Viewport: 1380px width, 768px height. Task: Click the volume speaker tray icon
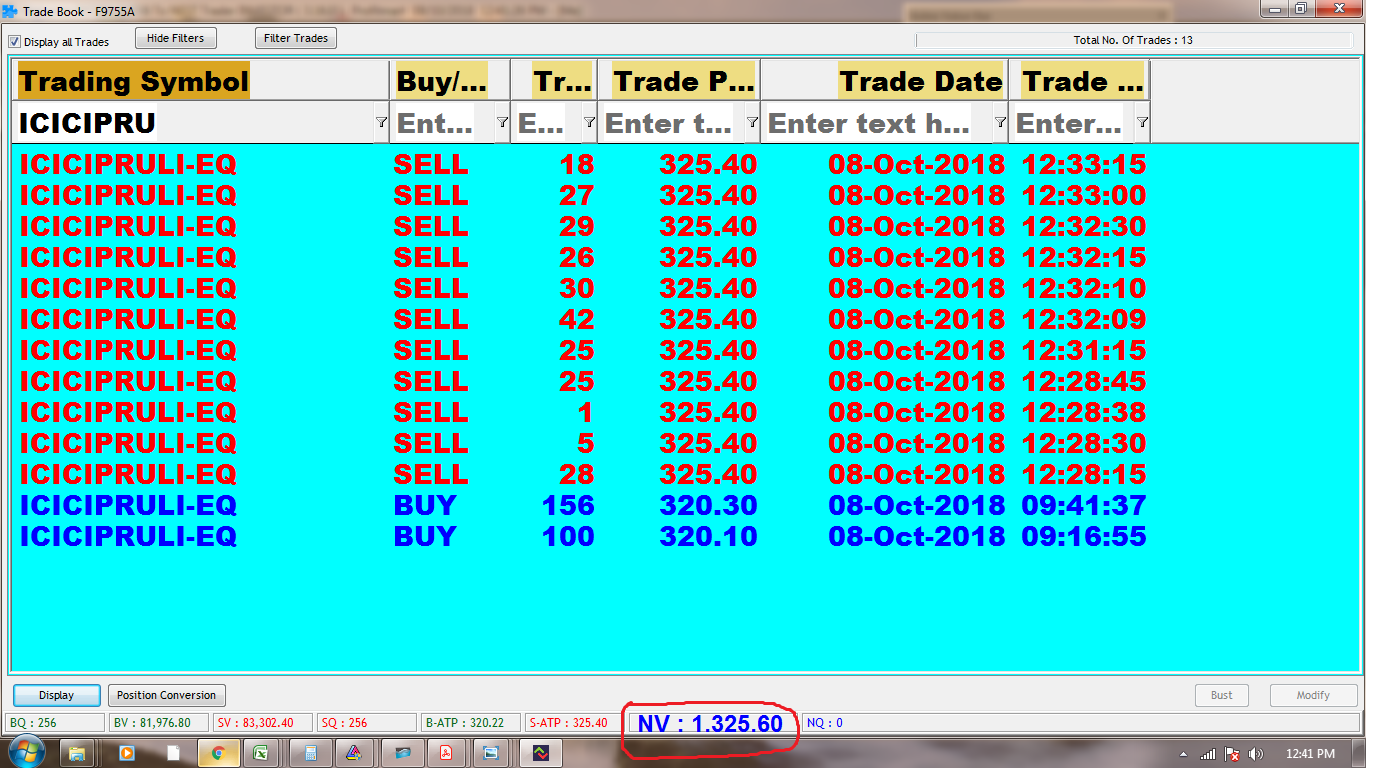pyautogui.click(x=1256, y=754)
